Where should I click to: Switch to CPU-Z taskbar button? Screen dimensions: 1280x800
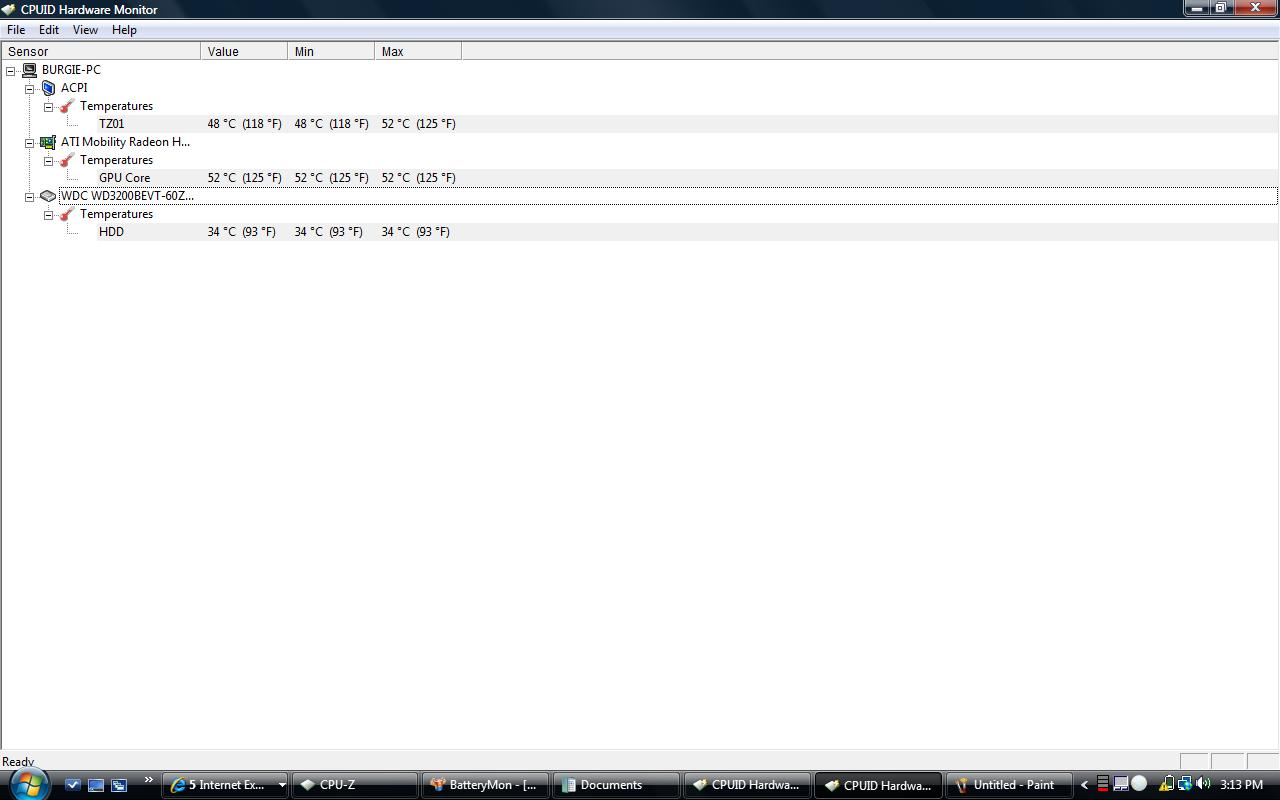[x=355, y=785]
